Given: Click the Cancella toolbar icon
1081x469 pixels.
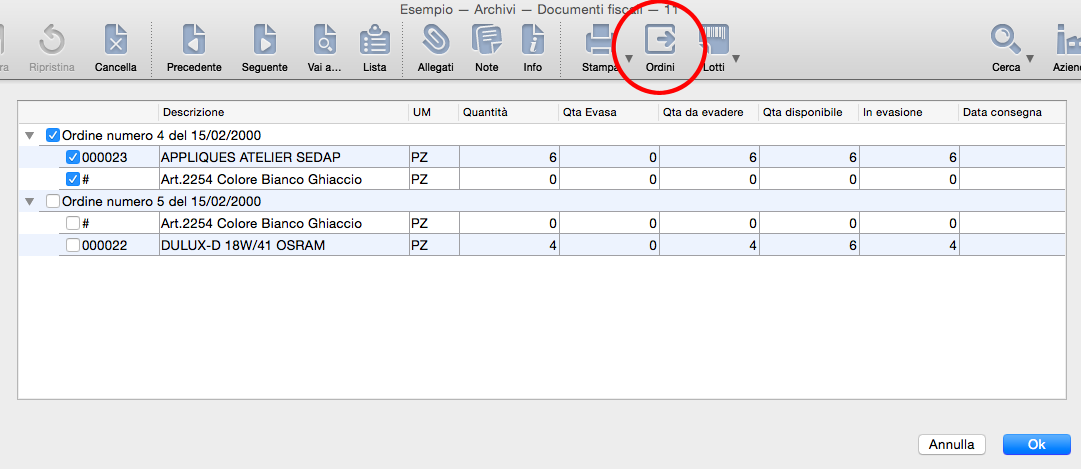Looking at the screenshot, I should [116, 42].
